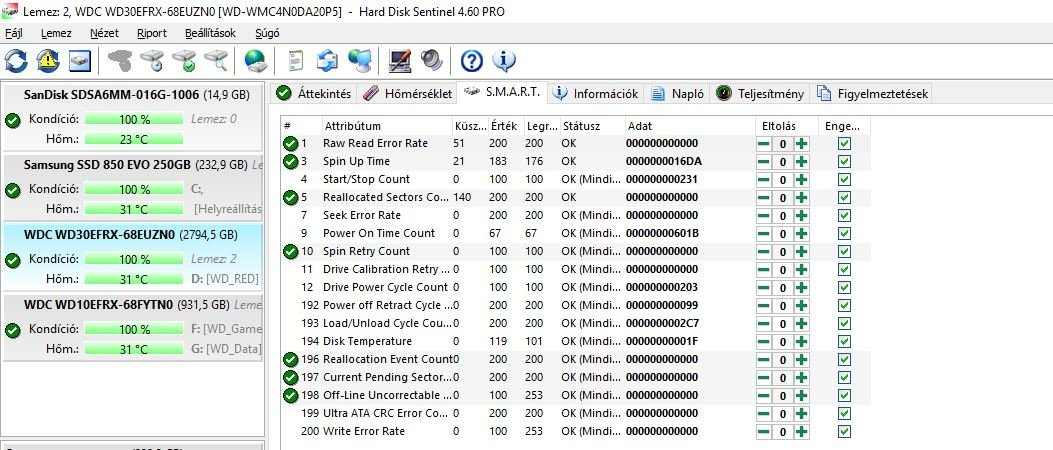Click the green status icon on Off-Line Uncorrectable row
The image size is (1053, 450).
click(290, 395)
